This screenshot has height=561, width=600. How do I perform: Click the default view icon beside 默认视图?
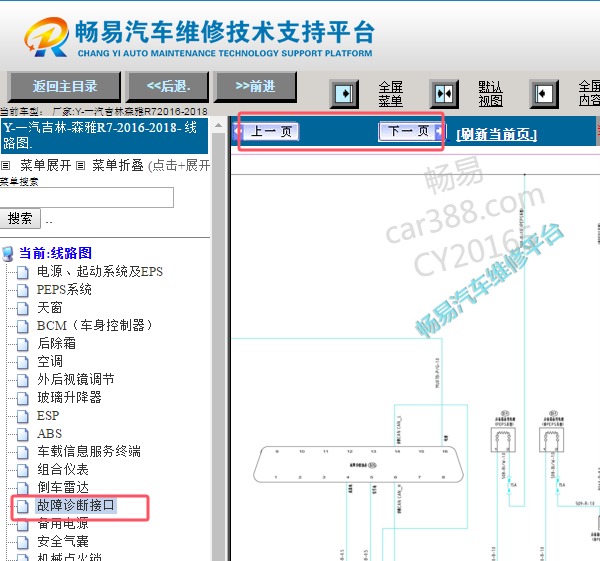pyautogui.click(x=444, y=94)
